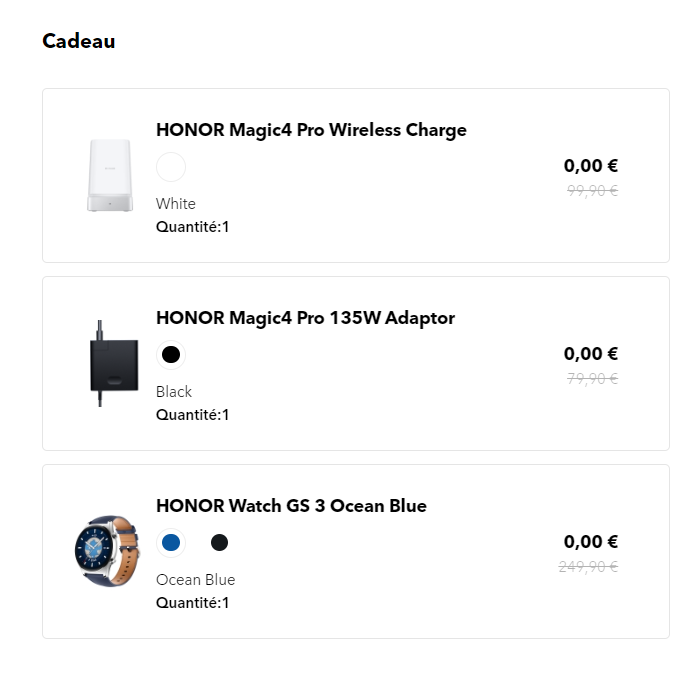
Task: Click the white wireless charger product image
Action: coord(109,175)
